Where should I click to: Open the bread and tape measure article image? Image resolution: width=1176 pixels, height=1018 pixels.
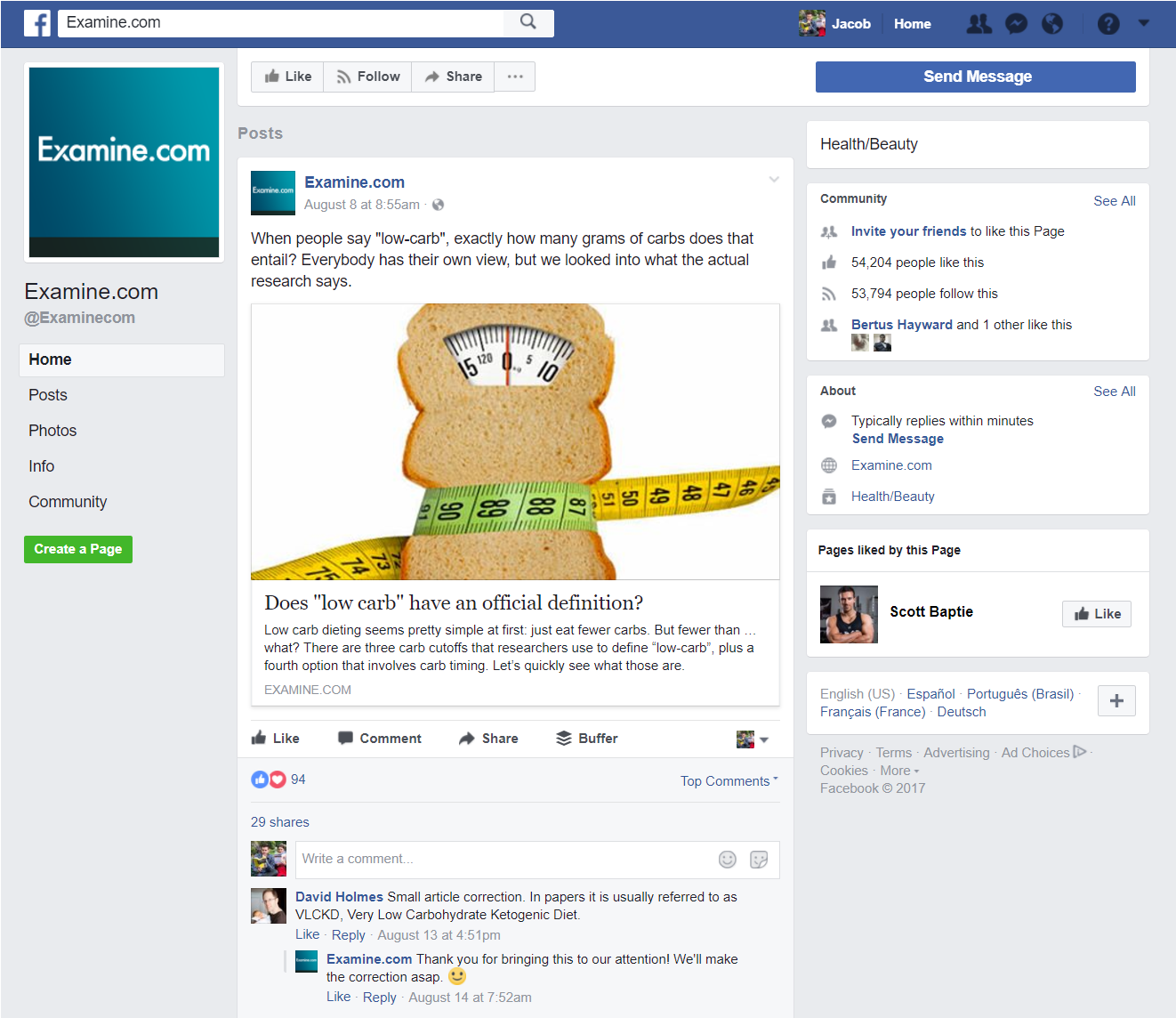pyautogui.click(x=516, y=442)
